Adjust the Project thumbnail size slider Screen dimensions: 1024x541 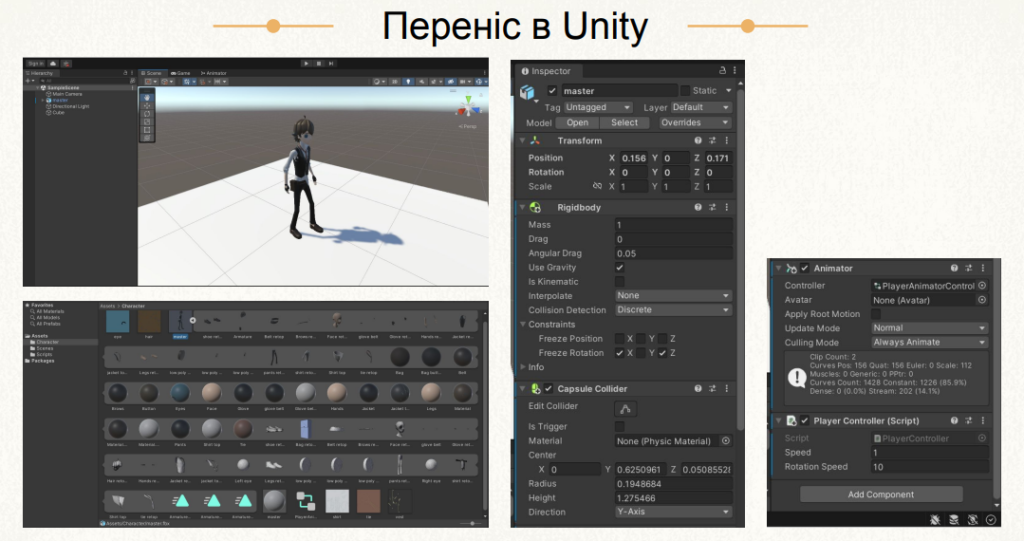tap(472, 523)
